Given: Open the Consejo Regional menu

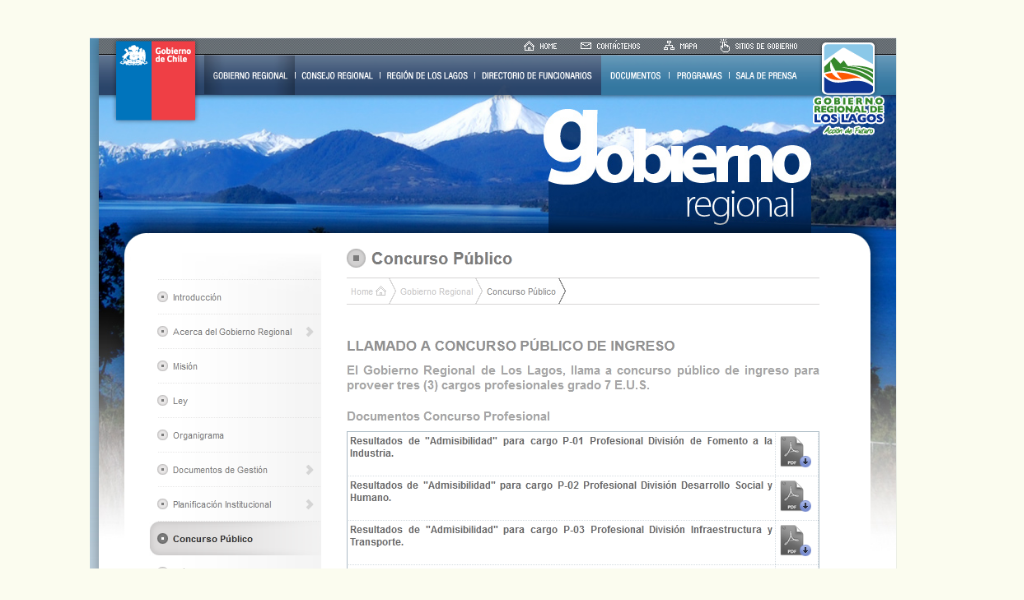Looking at the screenshot, I should pos(337,76).
